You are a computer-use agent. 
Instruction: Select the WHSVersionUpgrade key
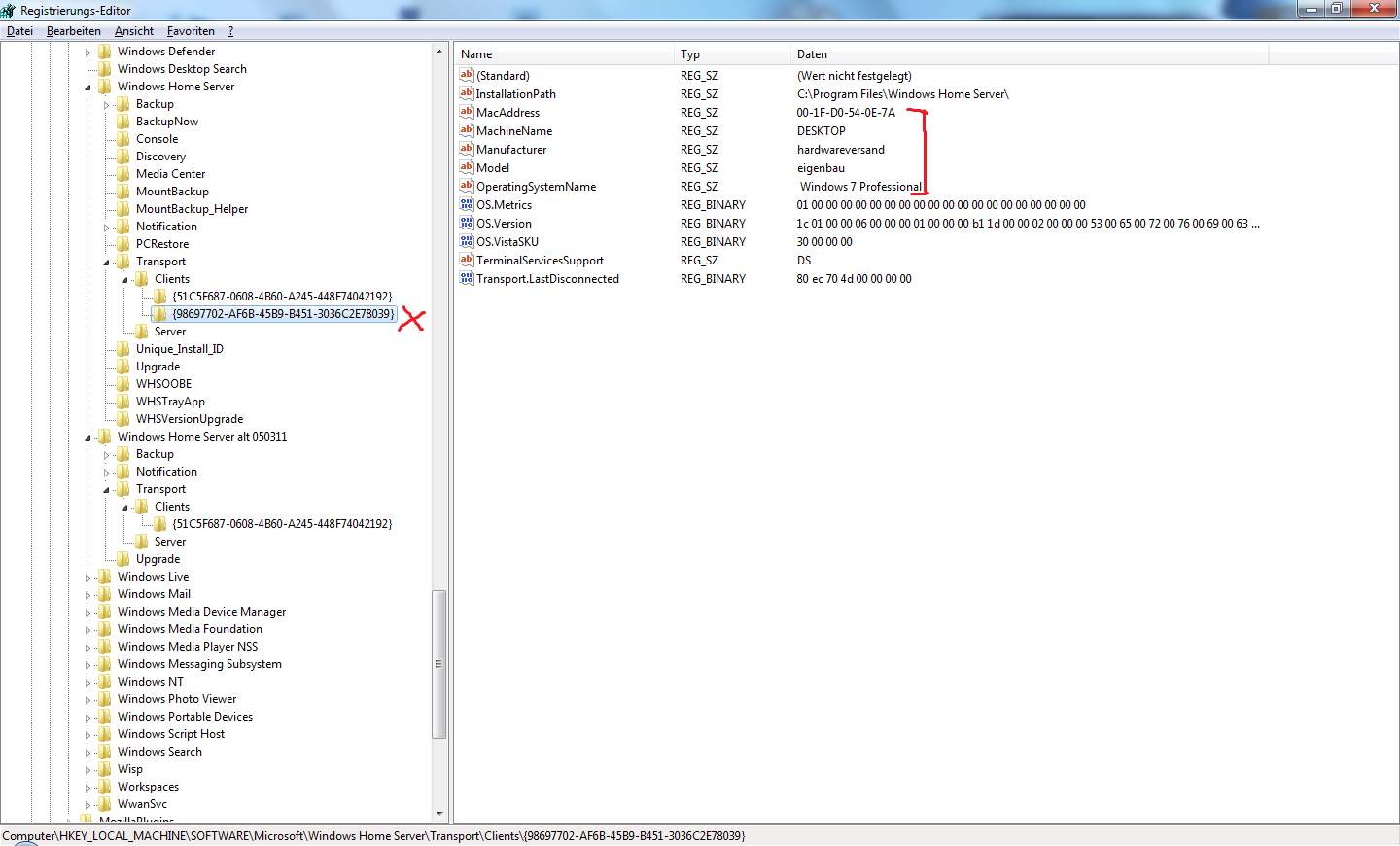tap(190, 419)
